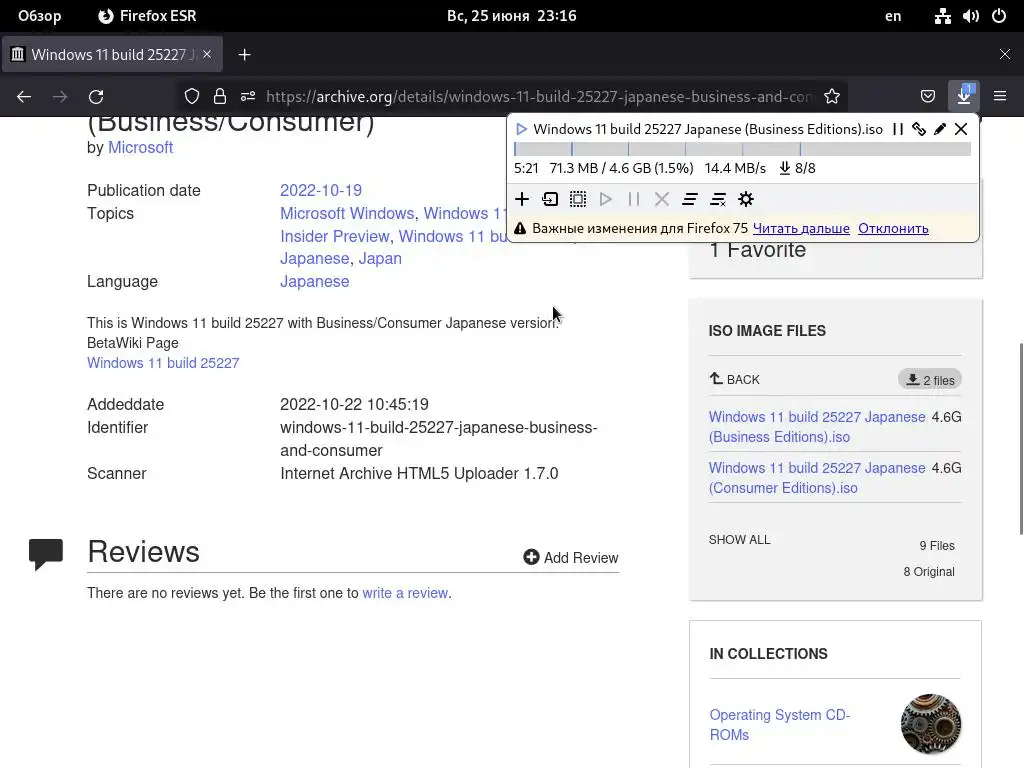Click the tracking protection shield icon
The width and height of the screenshot is (1024, 768).
point(192,97)
